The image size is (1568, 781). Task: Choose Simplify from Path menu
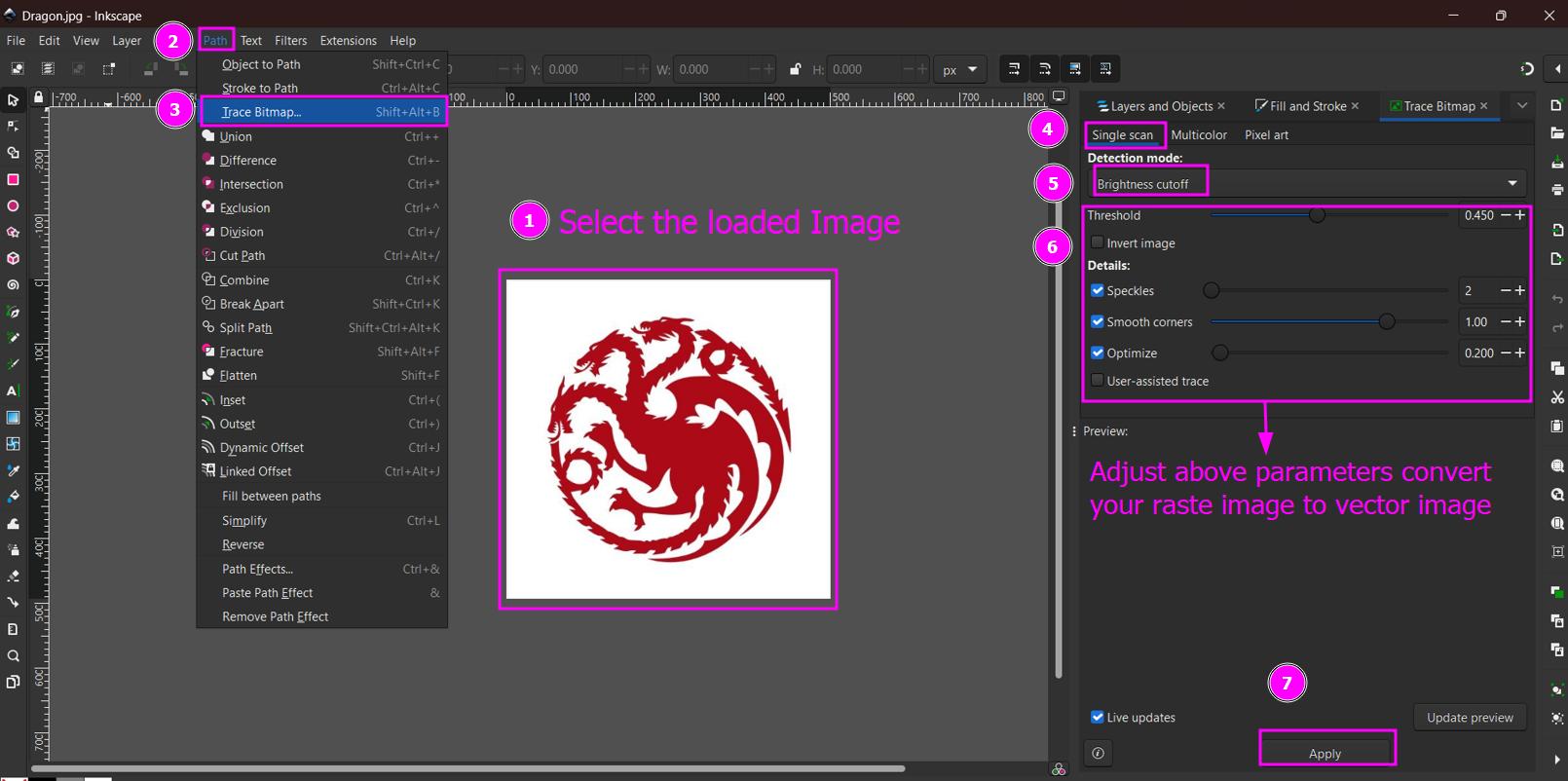(322, 520)
